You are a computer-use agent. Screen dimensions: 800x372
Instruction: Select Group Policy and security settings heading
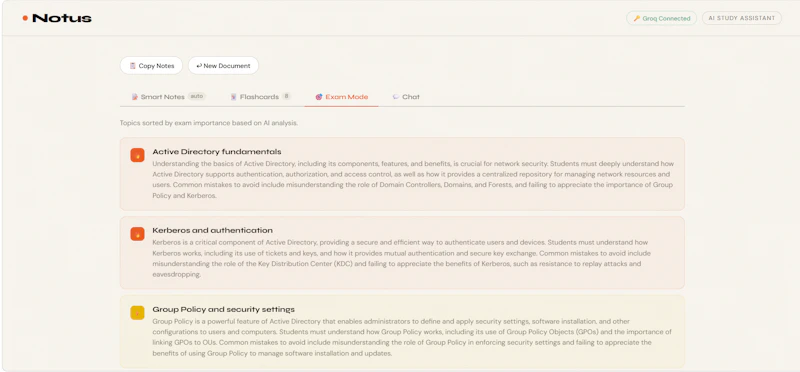click(x=223, y=309)
